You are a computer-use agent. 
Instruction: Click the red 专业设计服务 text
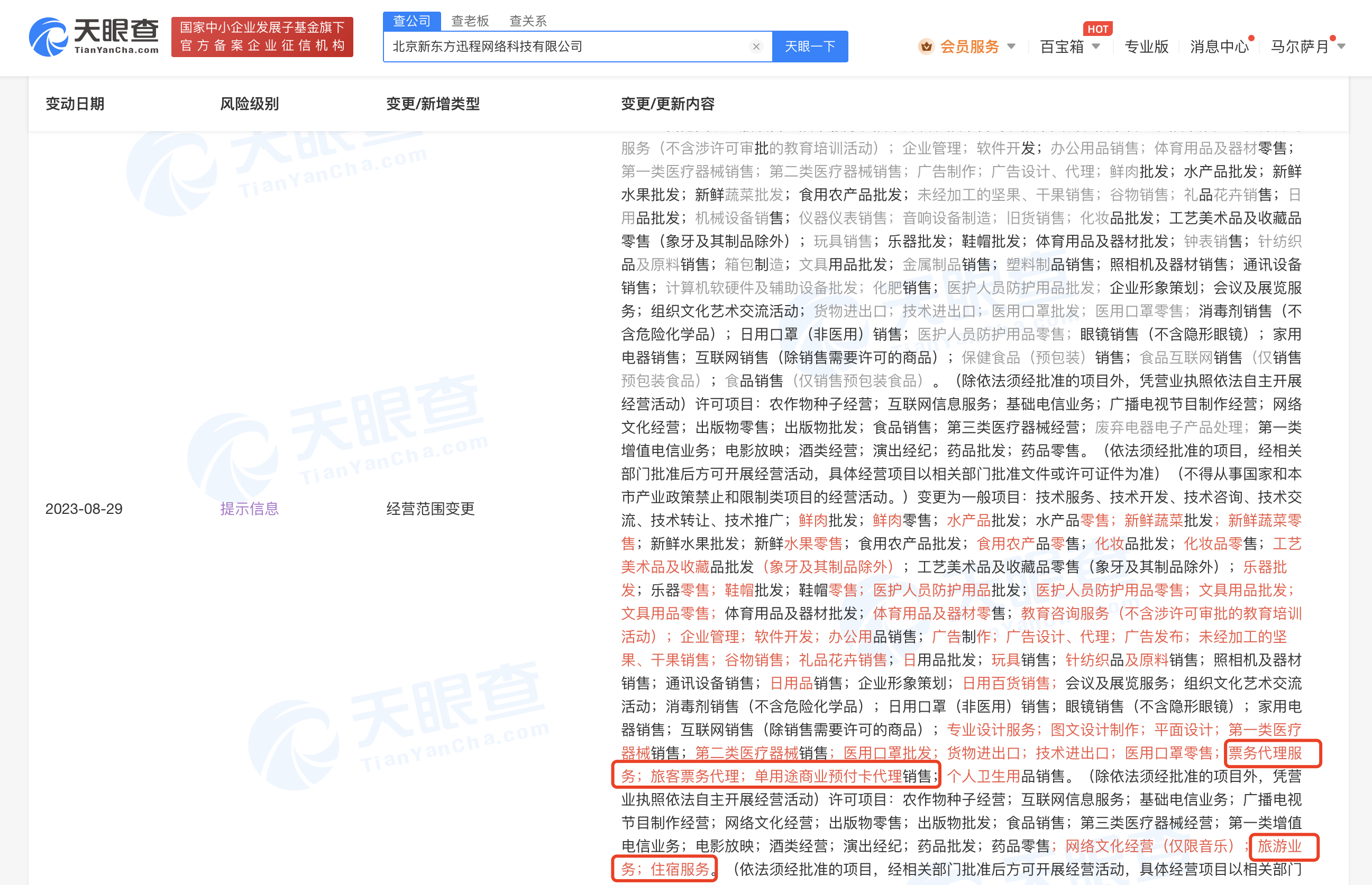[x=991, y=730]
